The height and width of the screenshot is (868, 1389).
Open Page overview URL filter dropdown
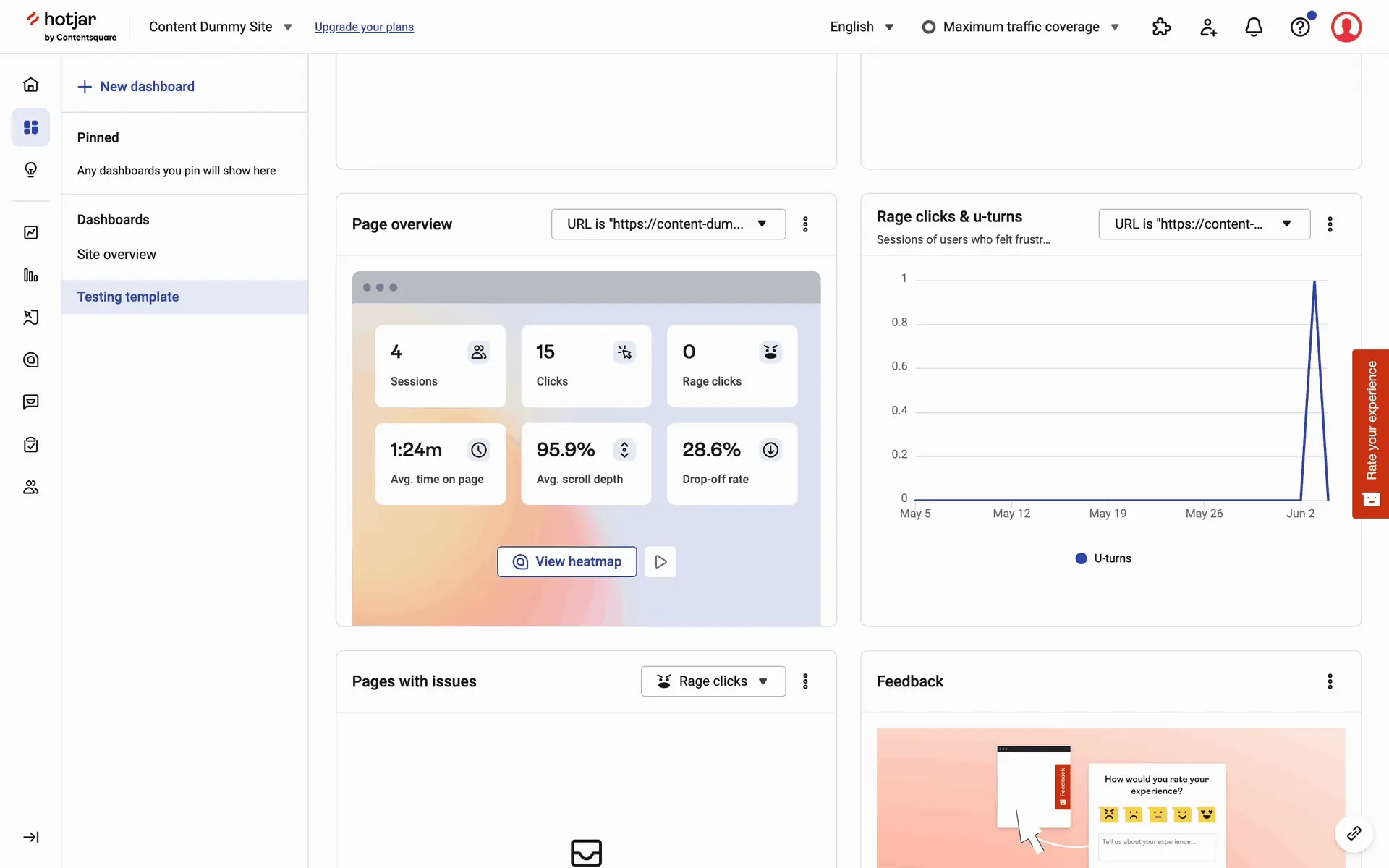pos(668,224)
